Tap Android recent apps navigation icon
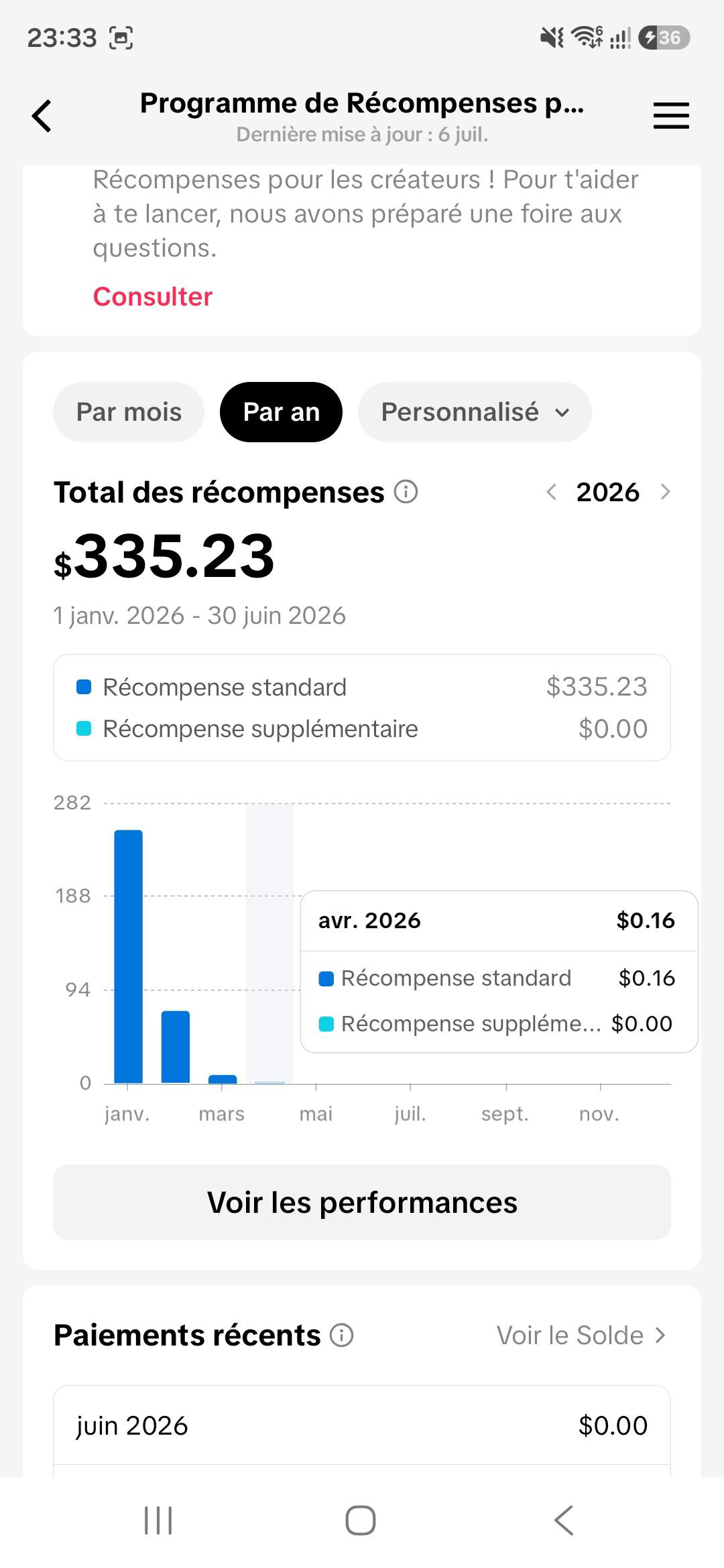724x1568 pixels. [x=158, y=1520]
